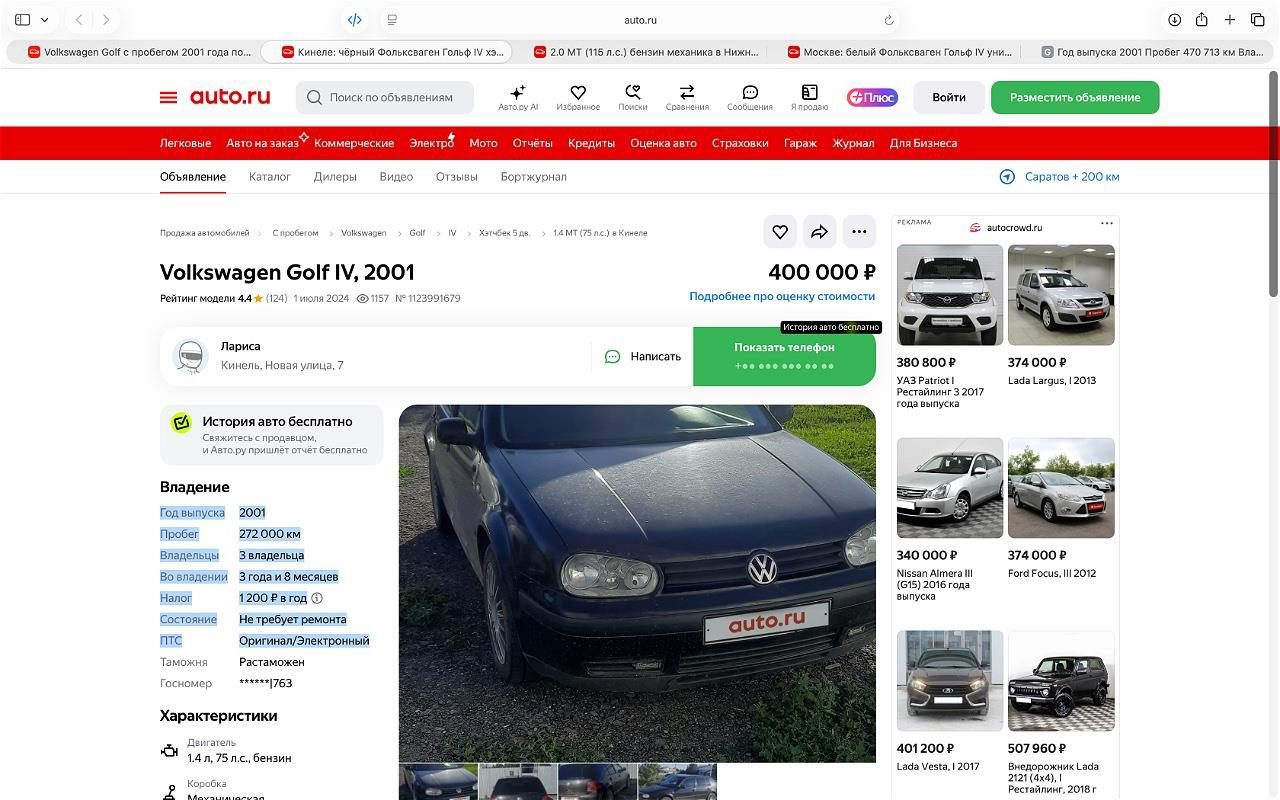Open Подробнее про оценку стоимости link
The width and height of the screenshot is (1280, 800).
[x=782, y=296]
